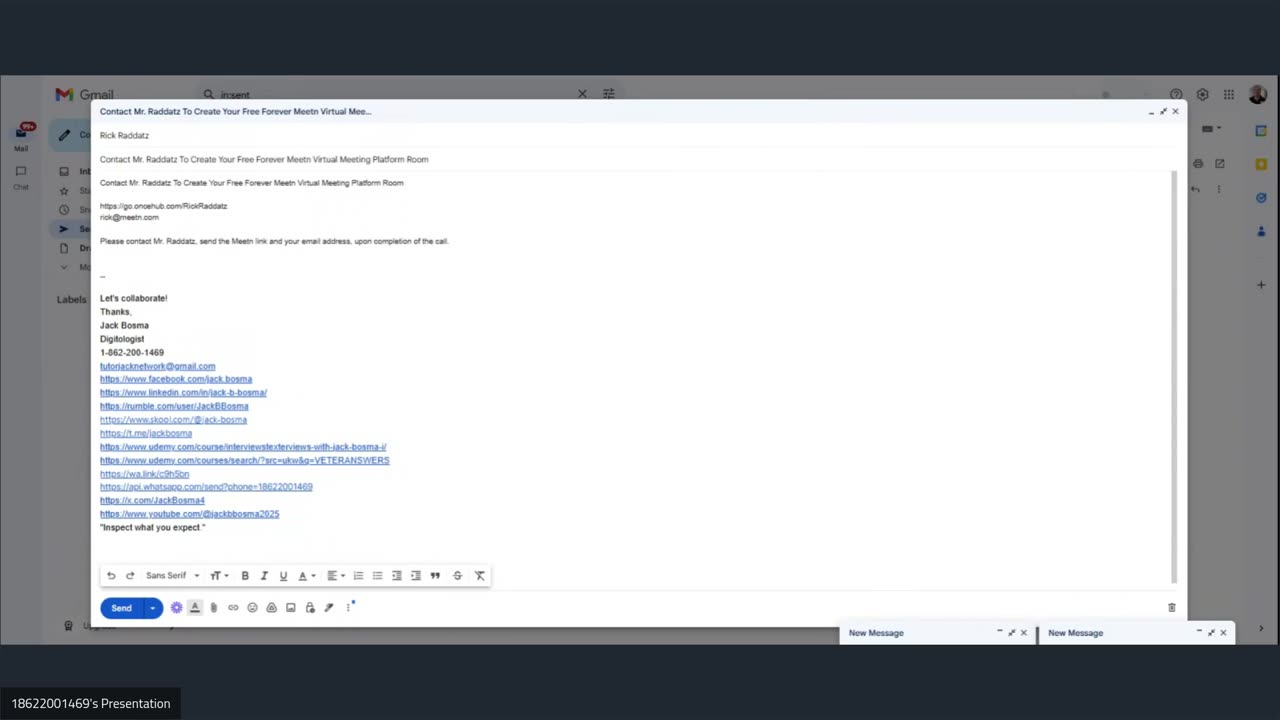Open the go.oncehub.com/RickRaddatz text line

click(163, 206)
